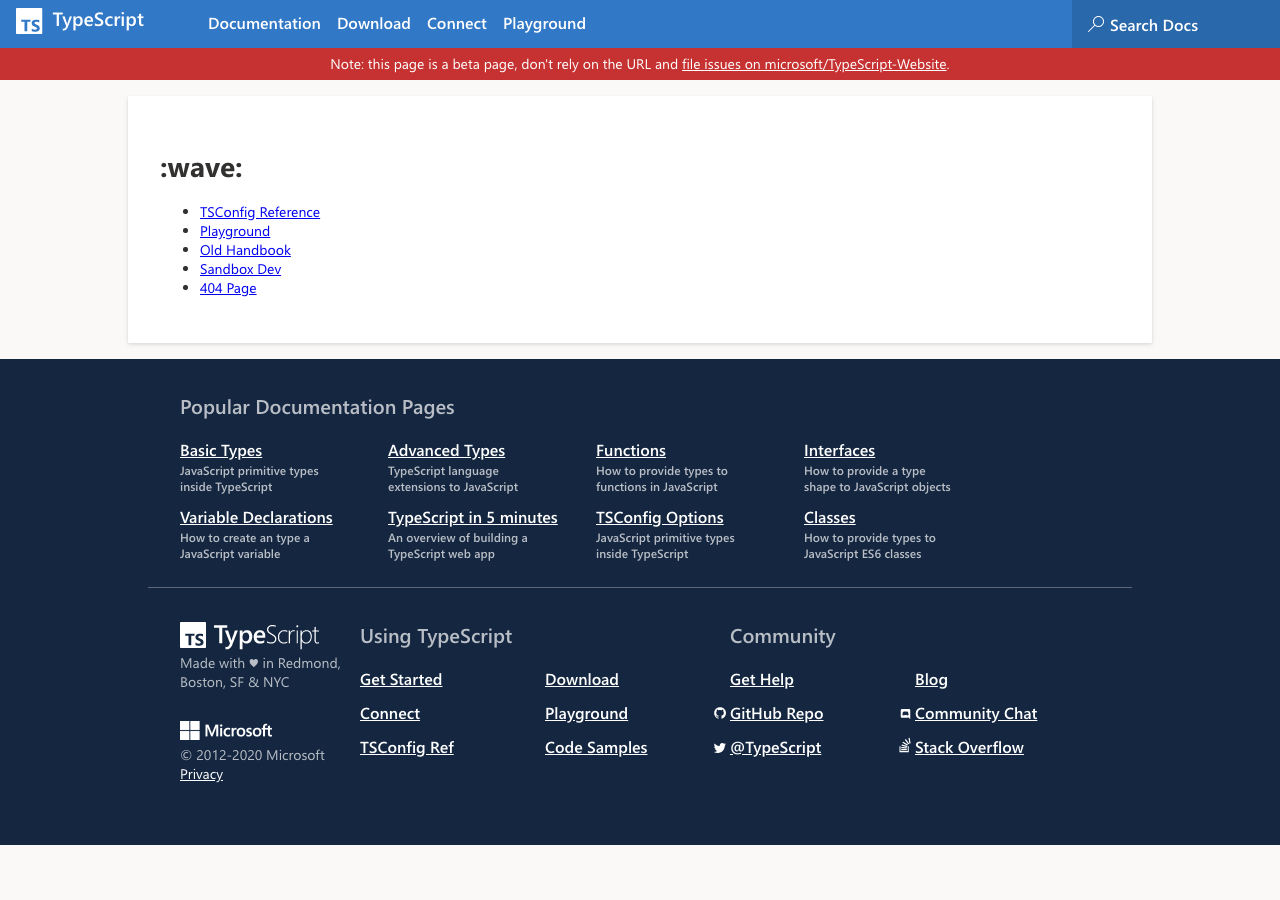Click the Popular Documentation Pages heading
The height and width of the screenshot is (900, 1280).
[317, 407]
